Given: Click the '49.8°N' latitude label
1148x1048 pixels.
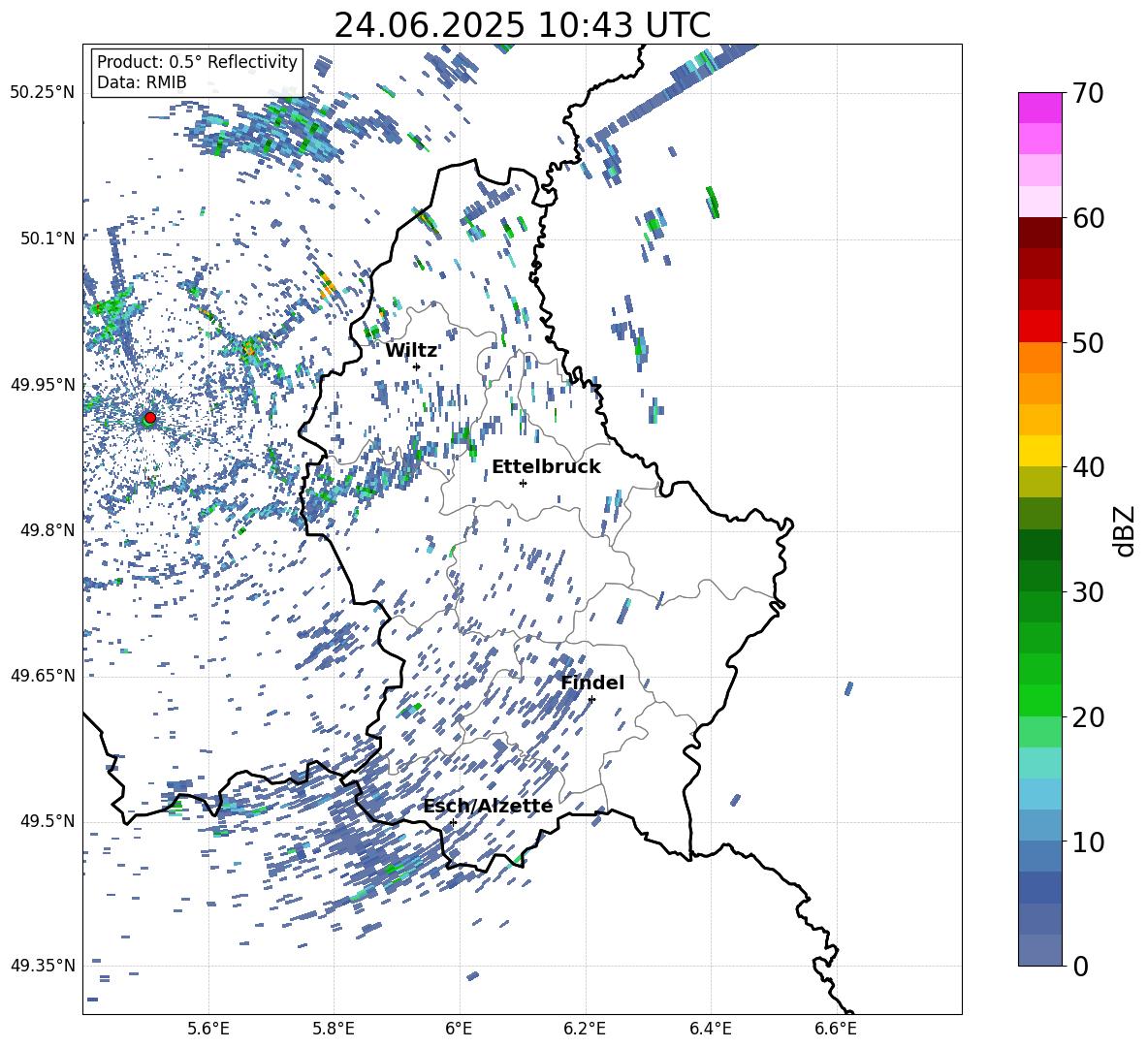Looking at the screenshot, I should point(47,530).
